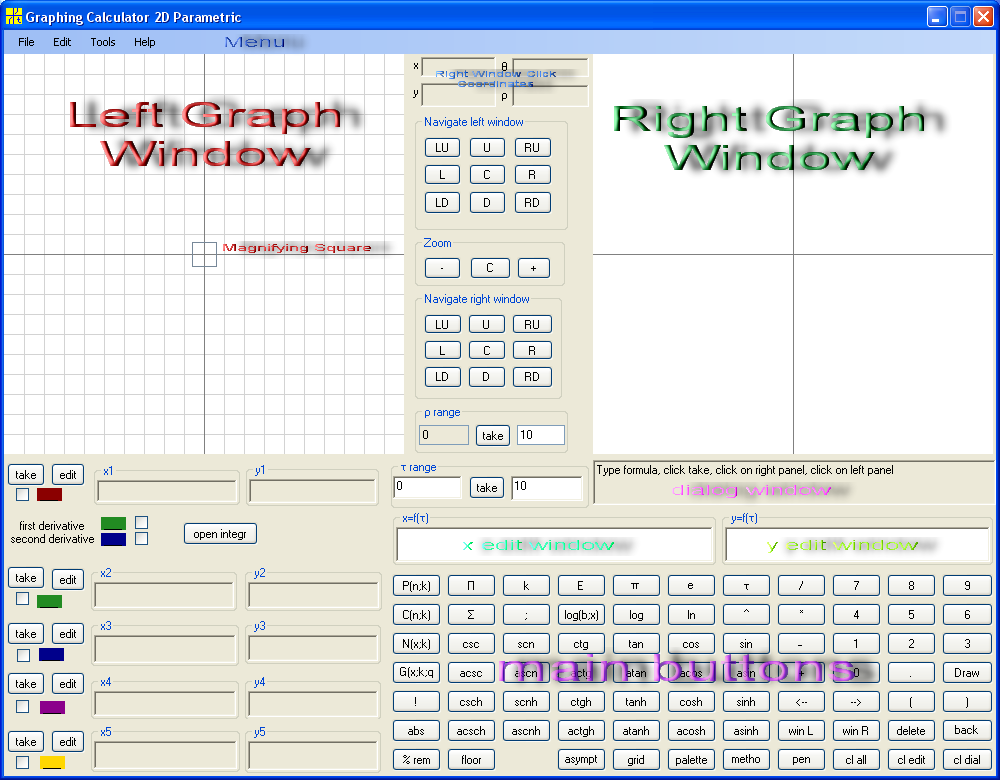Click the floor button
This screenshot has width=1000, height=780.
pos(471,760)
